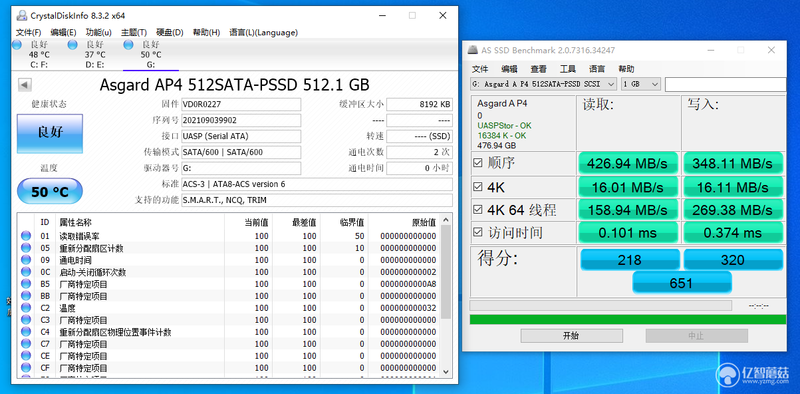
Task: Open 语言(L)(Language) menu in CrystalDiskInfo
Action: pos(263,32)
